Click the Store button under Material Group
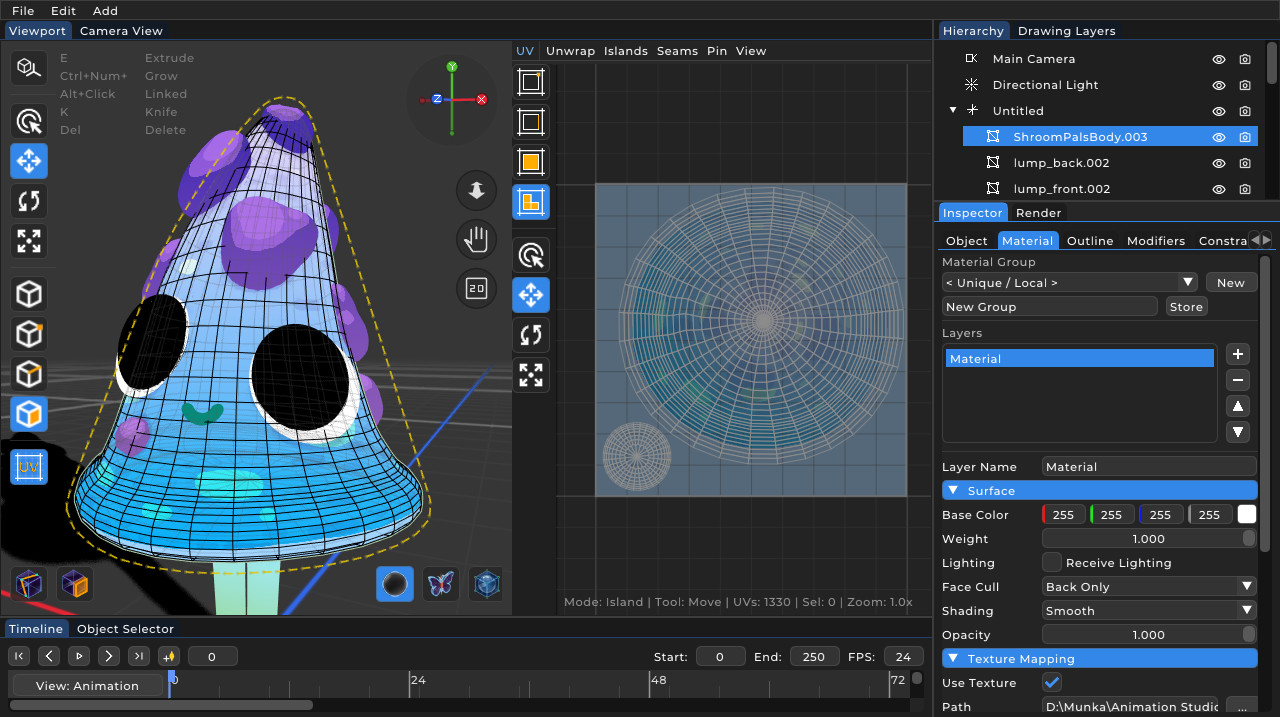This screenshot has width=1280, height=717. coord(1186,306)
